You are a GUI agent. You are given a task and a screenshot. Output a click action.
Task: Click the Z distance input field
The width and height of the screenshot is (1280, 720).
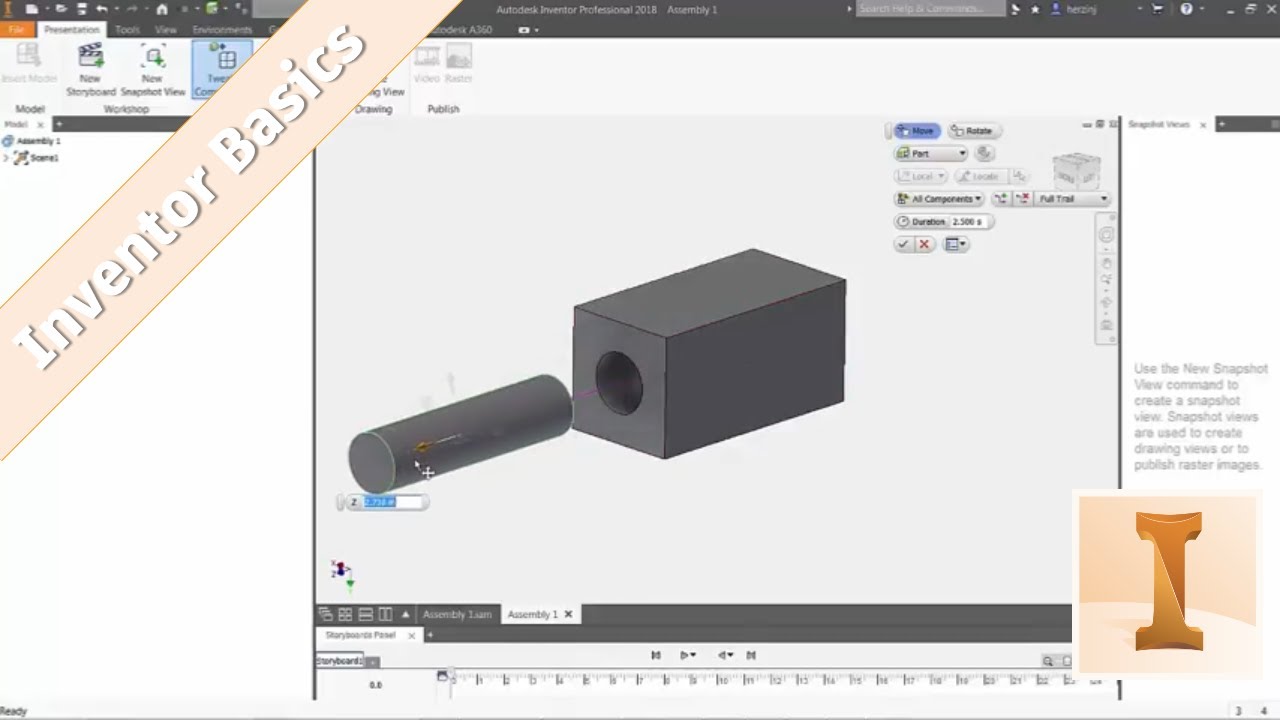click(x=392, y=502)
